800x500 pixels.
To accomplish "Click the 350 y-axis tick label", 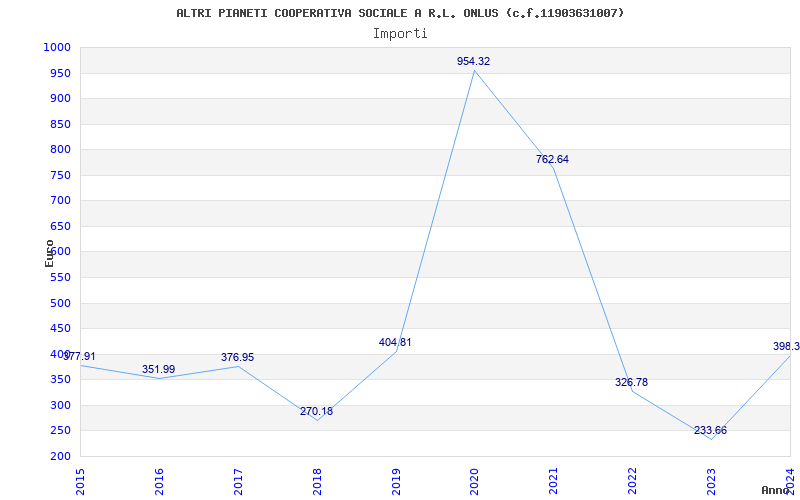I will (x=60, y=380).
